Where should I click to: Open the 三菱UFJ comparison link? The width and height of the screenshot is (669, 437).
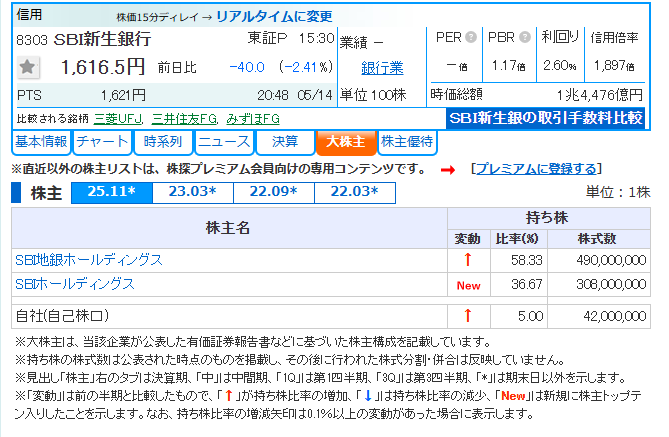point(118,119)
